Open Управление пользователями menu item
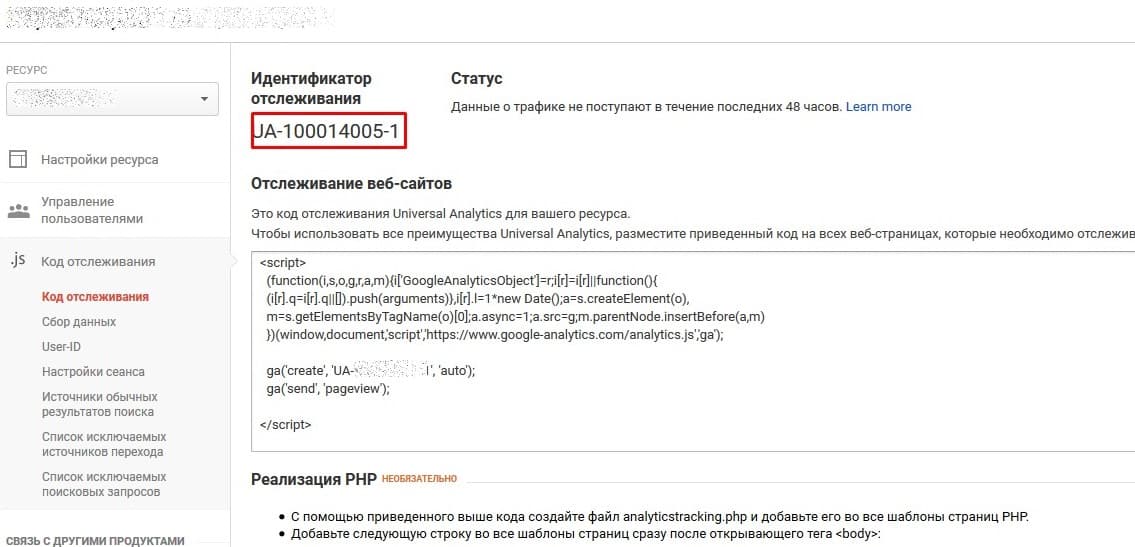Viewport: 1135px width, 547px height. point(92,211)
